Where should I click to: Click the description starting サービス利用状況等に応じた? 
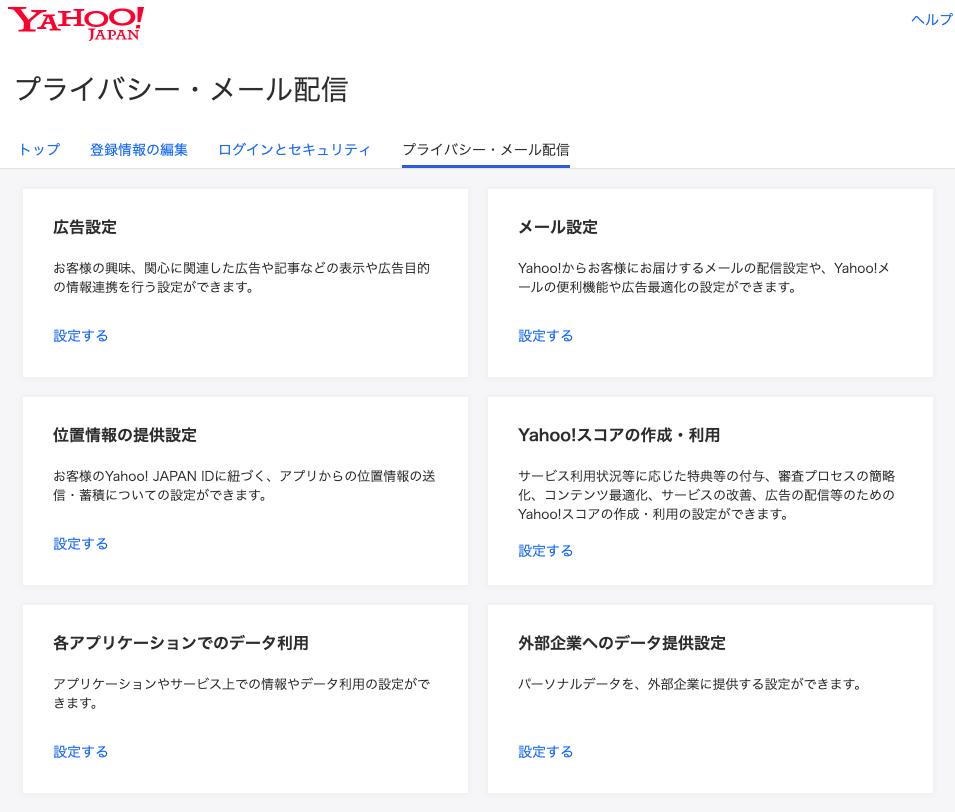(707, 495)
